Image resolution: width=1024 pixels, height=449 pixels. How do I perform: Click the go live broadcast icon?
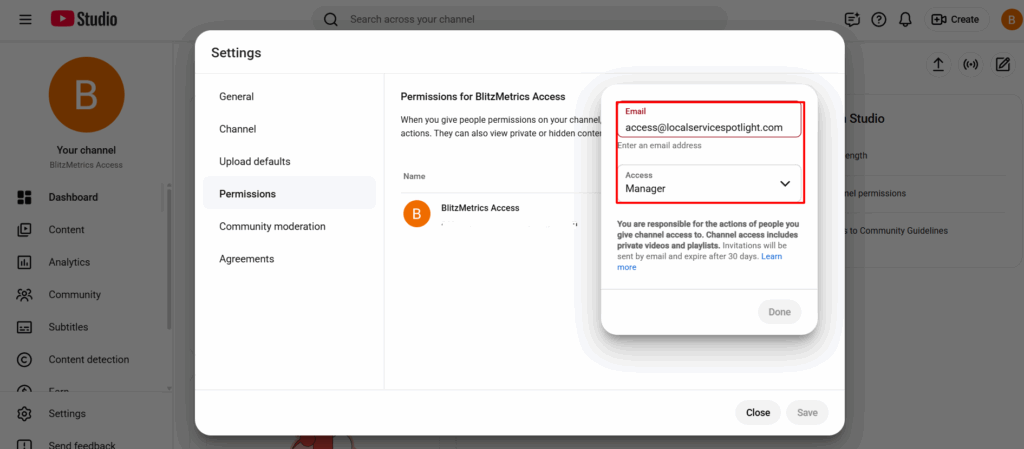[970, 65]
